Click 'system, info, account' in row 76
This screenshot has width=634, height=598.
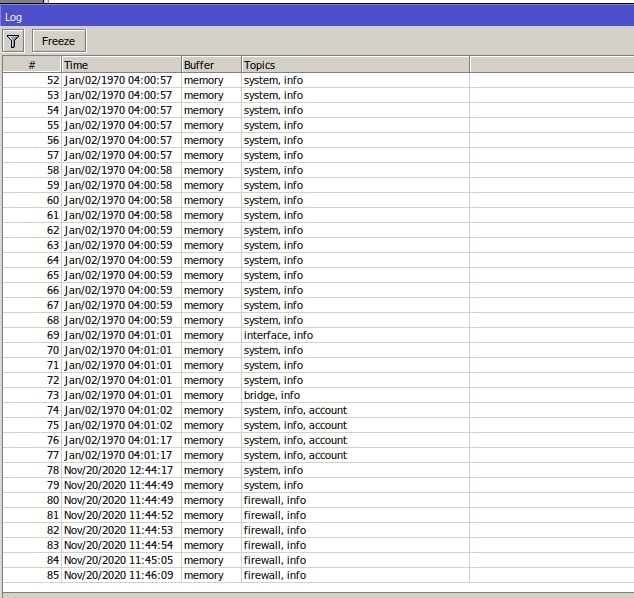295,440
